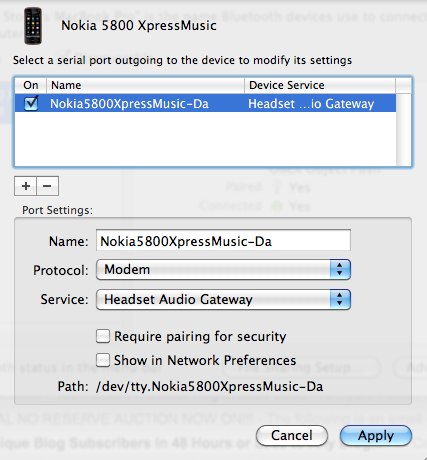Remove selected serial port with minus button
Screen dimensions: 427x460
47,186
